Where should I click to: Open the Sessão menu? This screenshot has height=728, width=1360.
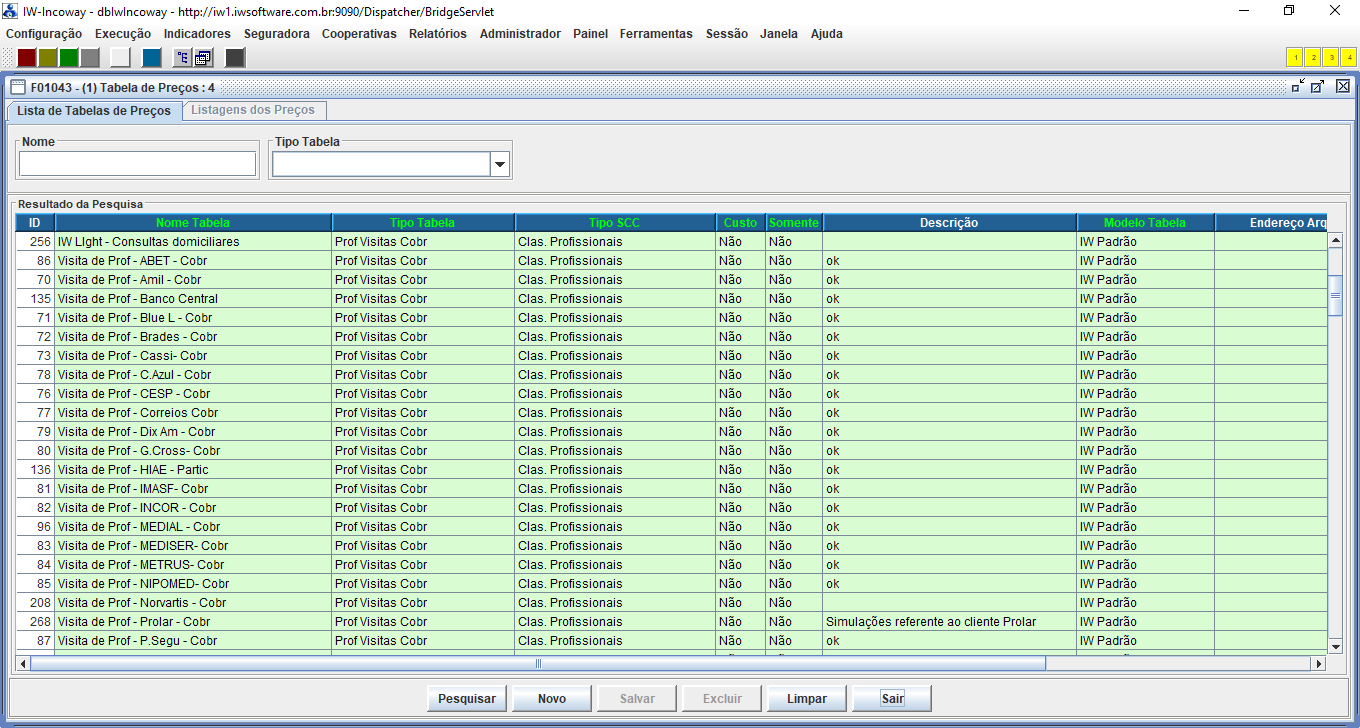pos(726,33)
